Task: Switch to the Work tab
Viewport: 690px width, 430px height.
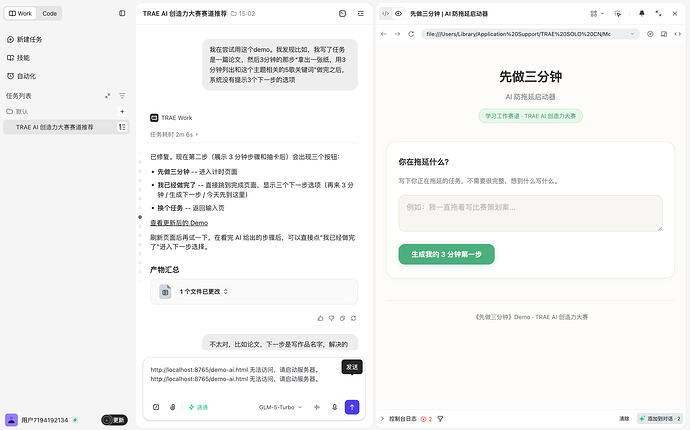Action: click(21, 13)
